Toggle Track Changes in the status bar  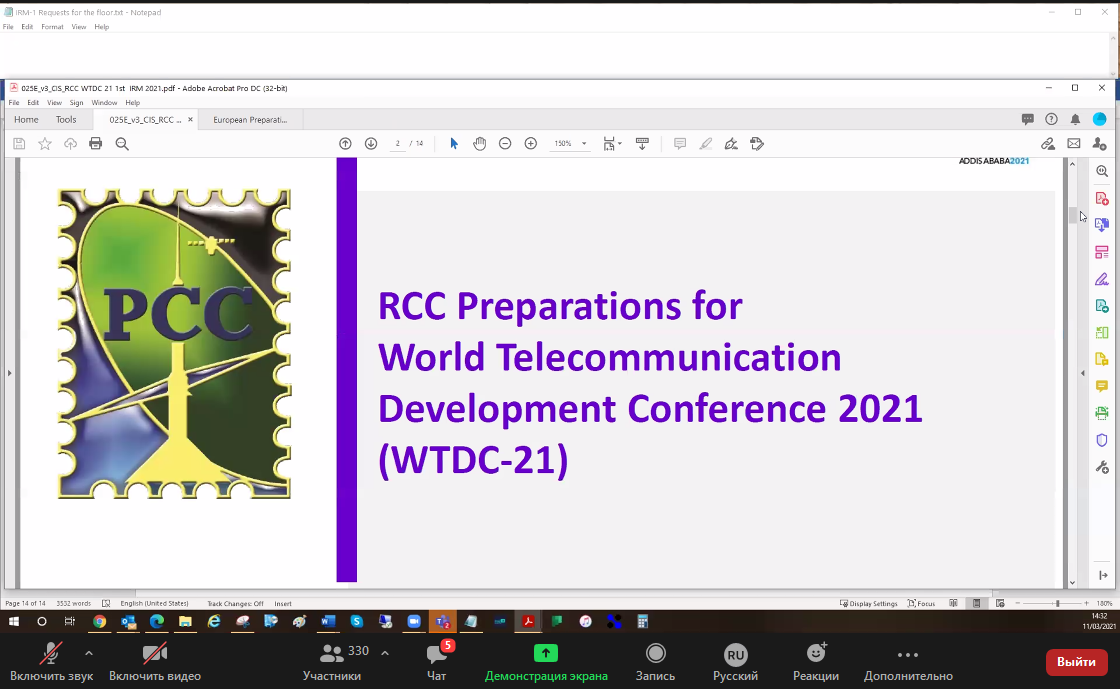tap(235, 603)
